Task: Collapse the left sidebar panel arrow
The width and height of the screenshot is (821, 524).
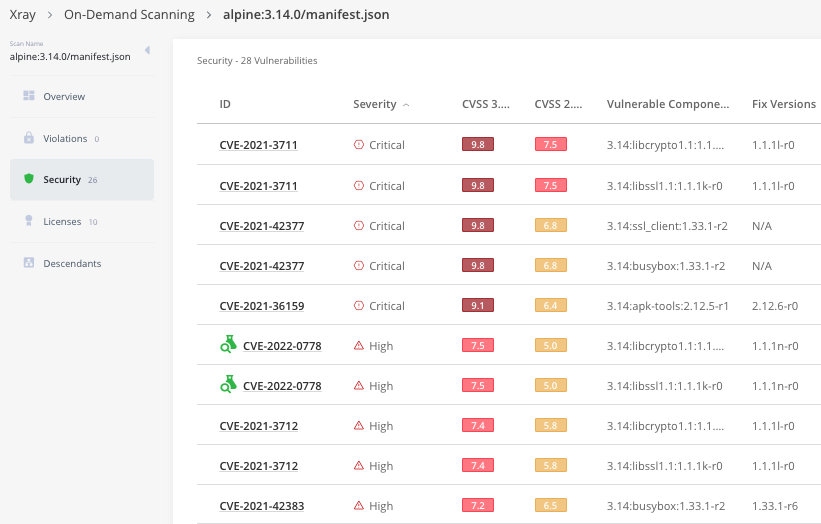Action: pos(147,50)
